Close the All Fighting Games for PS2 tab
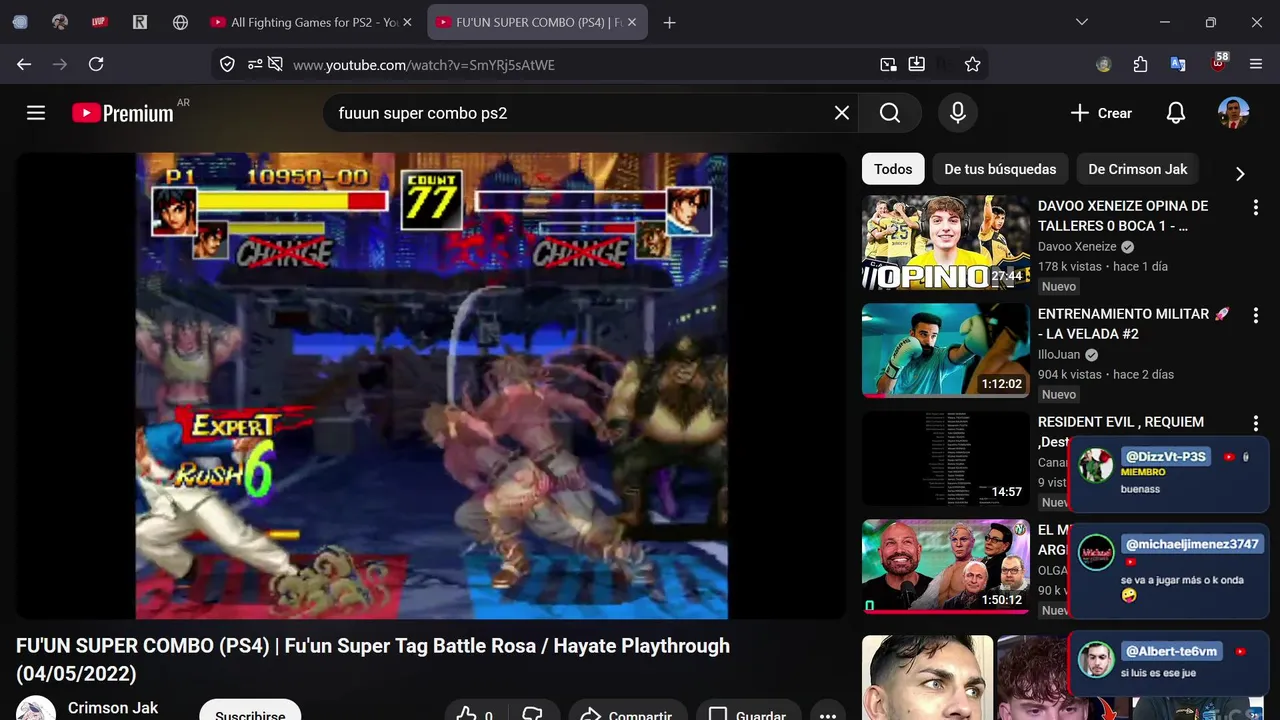The image size is (1280, 720). pyautogui.click(x=407, y=22)
